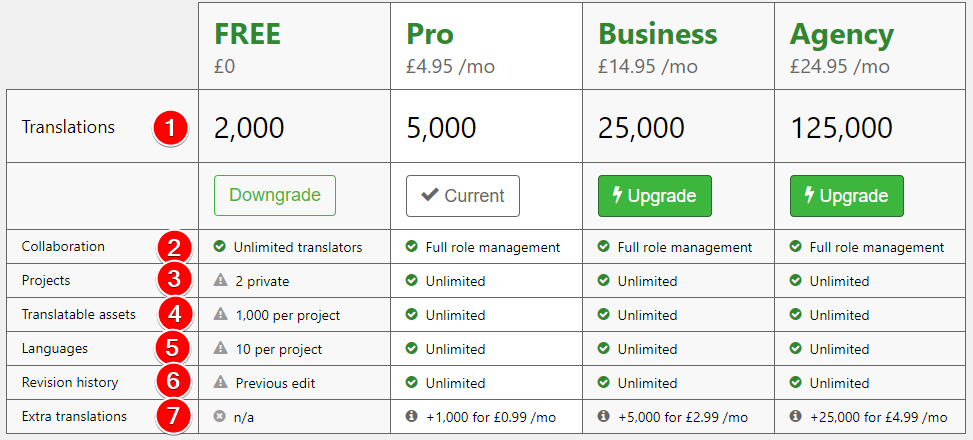
Task: Click warning triangle beside 2 private
Action: click(x=220, y=281)
